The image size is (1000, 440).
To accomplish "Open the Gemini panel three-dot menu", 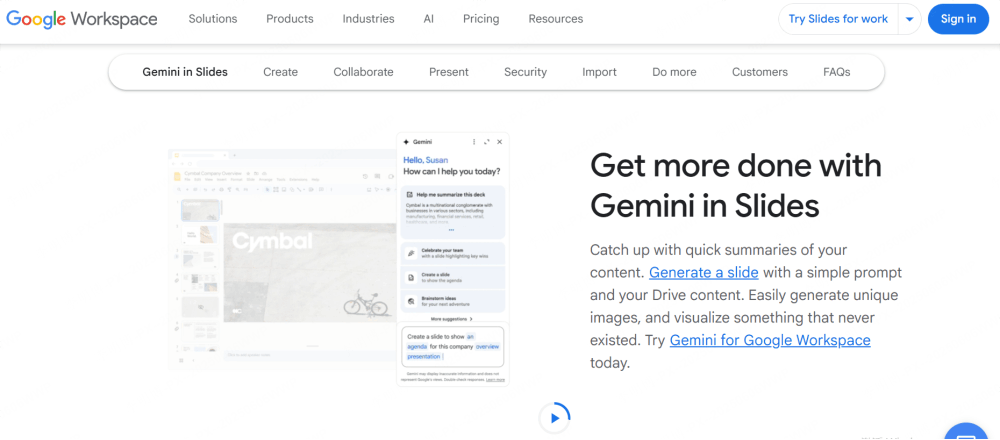I will [x=474, y=142].
